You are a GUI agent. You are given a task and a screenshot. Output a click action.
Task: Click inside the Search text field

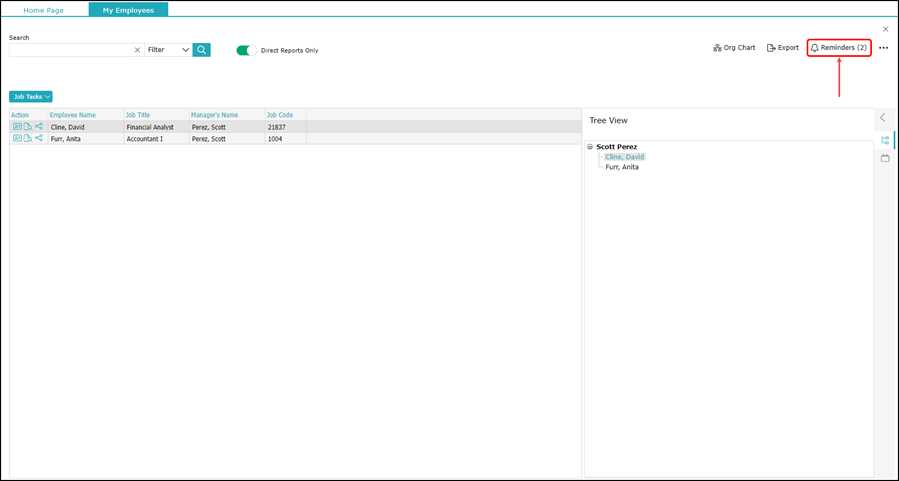point(70,50)
